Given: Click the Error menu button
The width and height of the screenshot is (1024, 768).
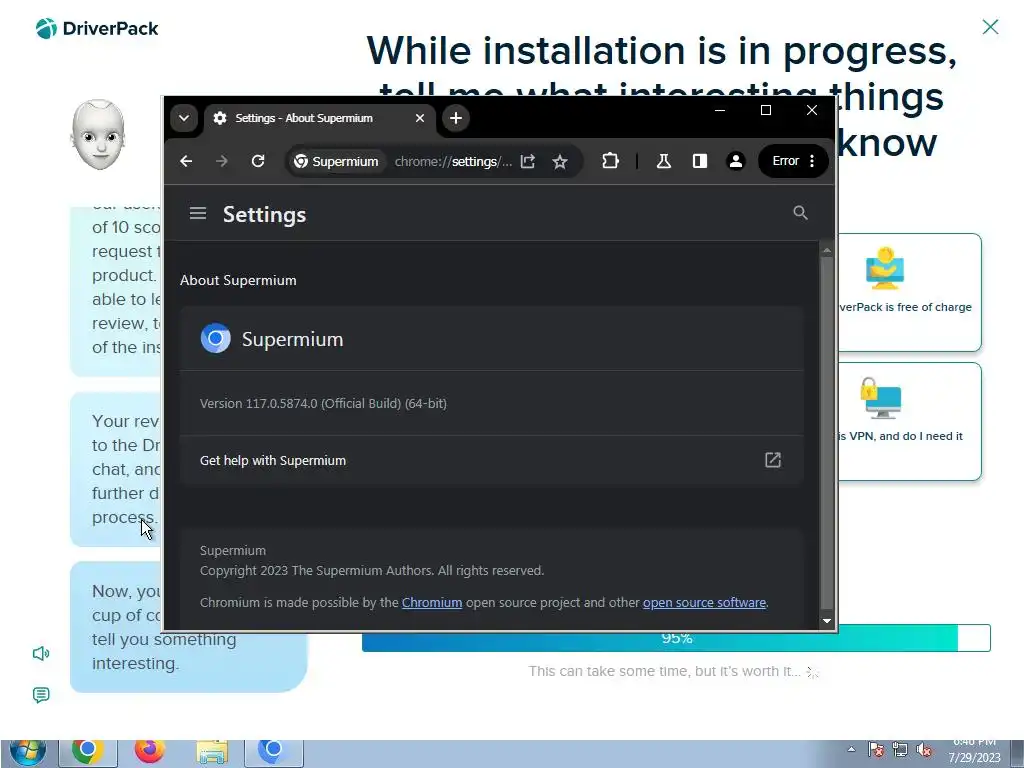Looking at the screenshot, I should click(x=793, y=161).
